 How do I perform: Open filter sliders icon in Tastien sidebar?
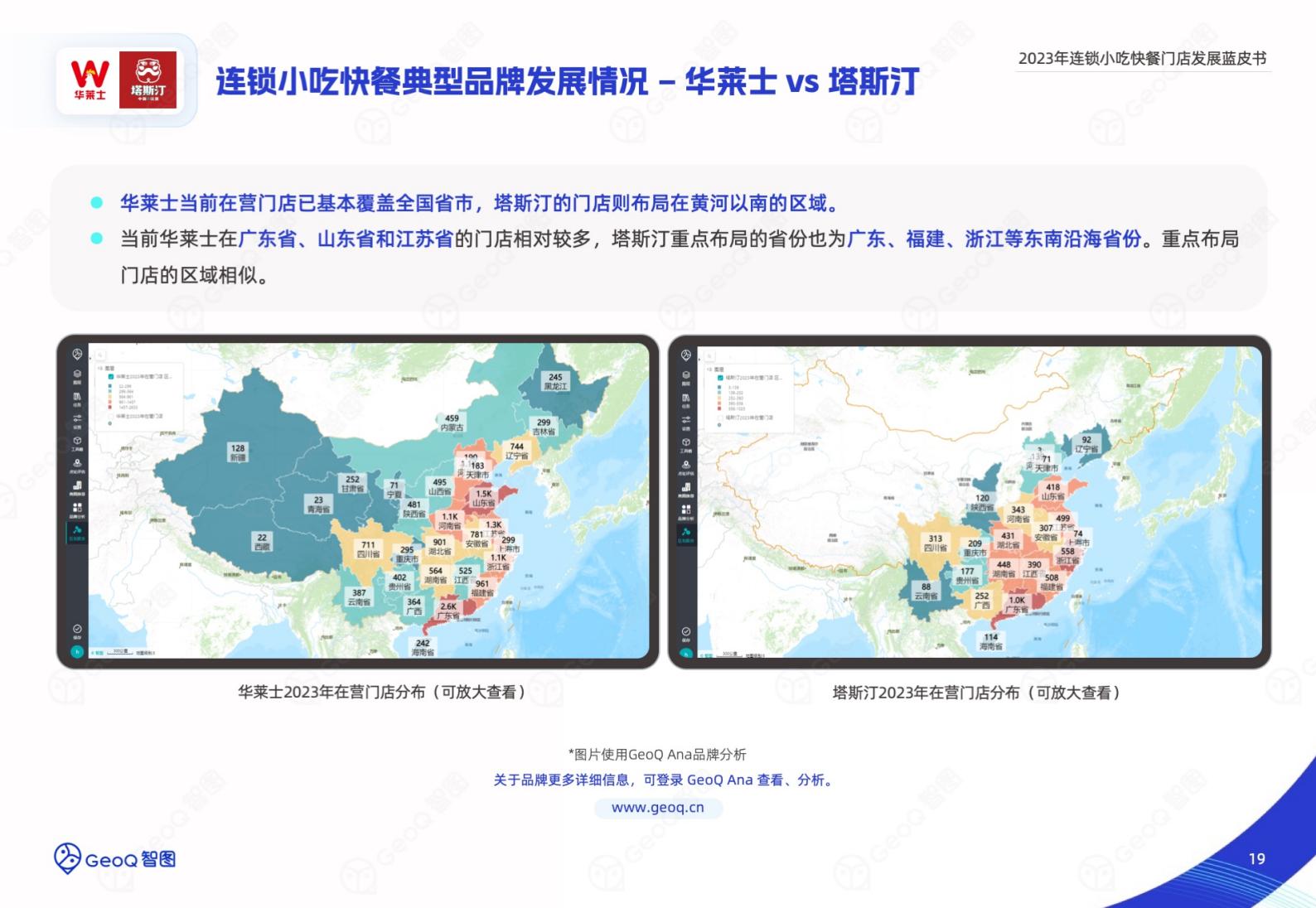(x=686, y=419)
